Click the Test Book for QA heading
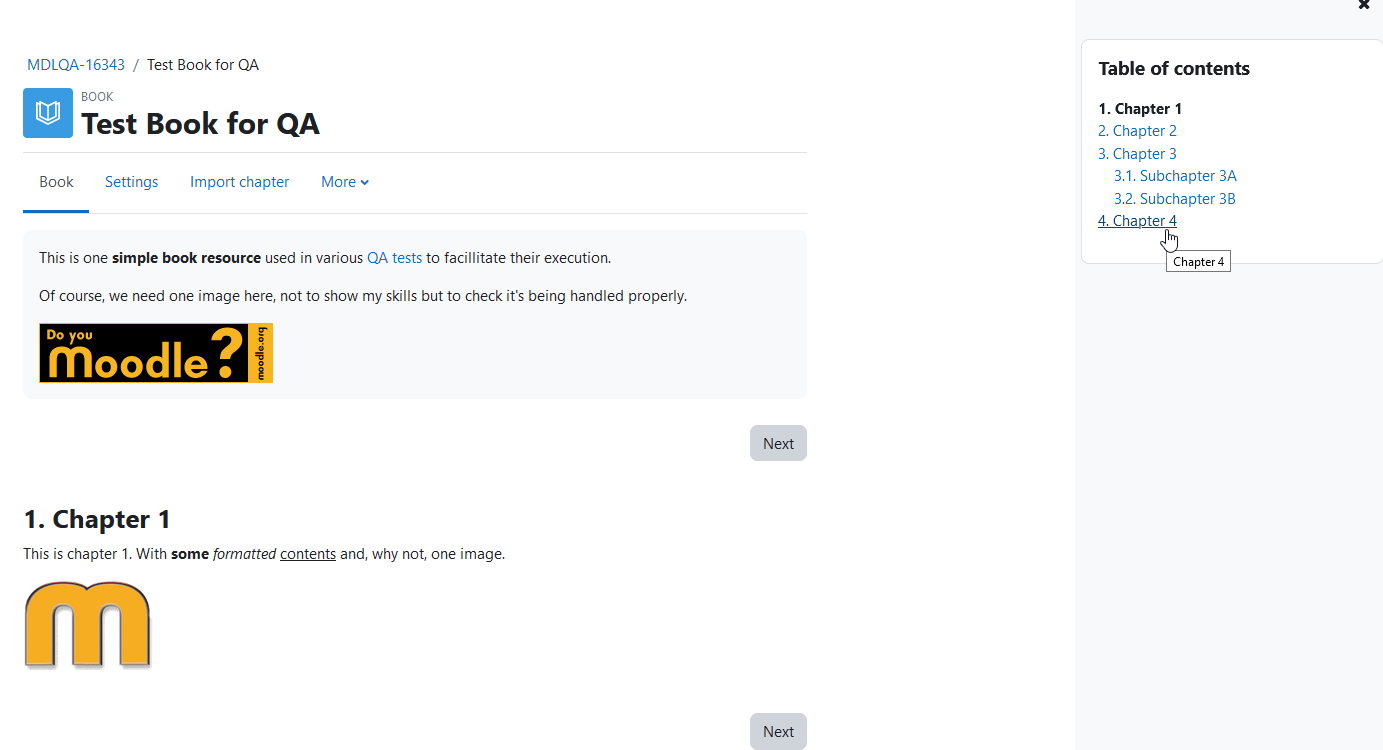Image resolution: width=1383 pixels, height=750 pixels. (200, 124)
